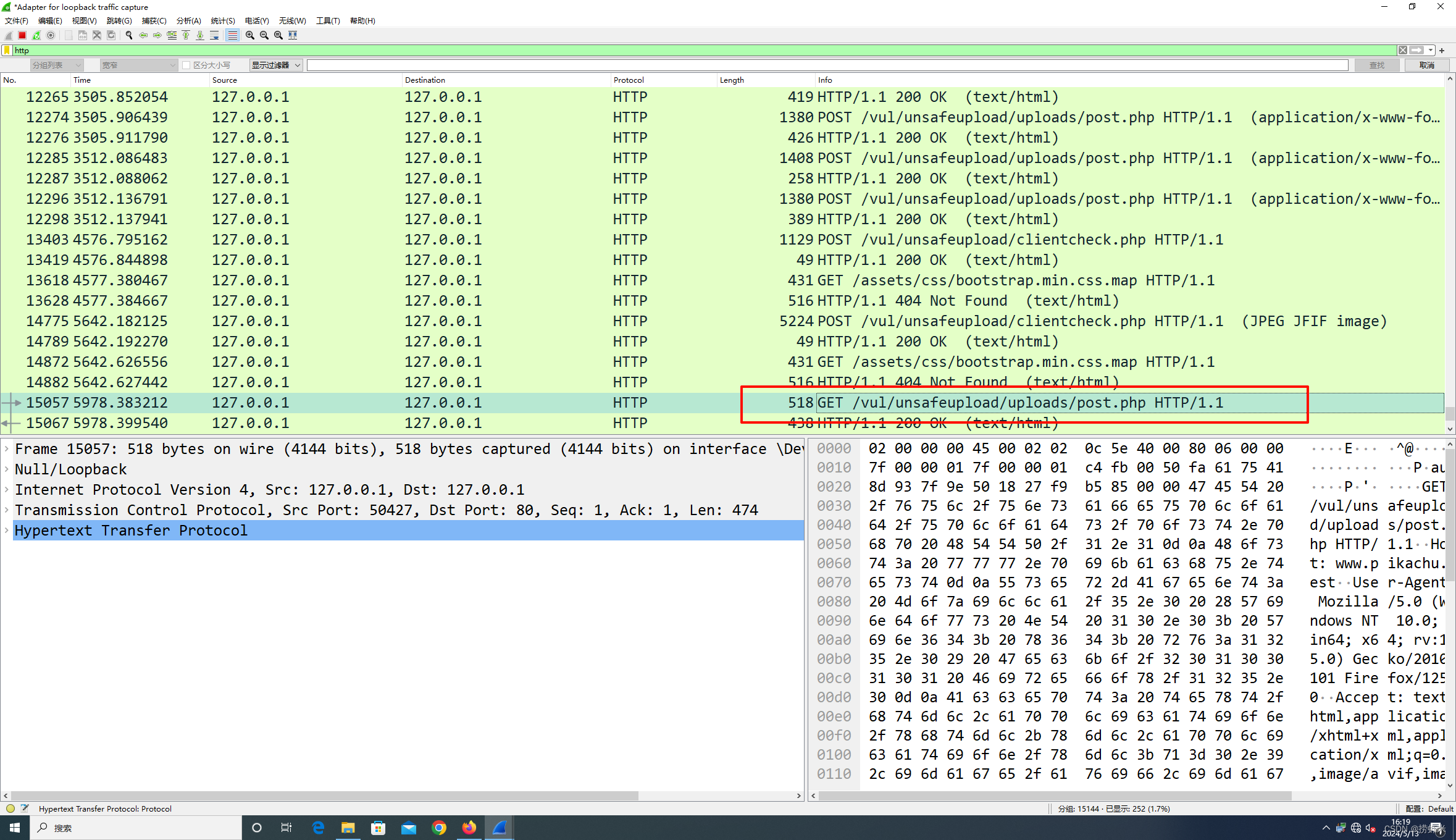1456x840 pixels.
Task: Click the 取消 cancel button
Action: click(1427, 65)
